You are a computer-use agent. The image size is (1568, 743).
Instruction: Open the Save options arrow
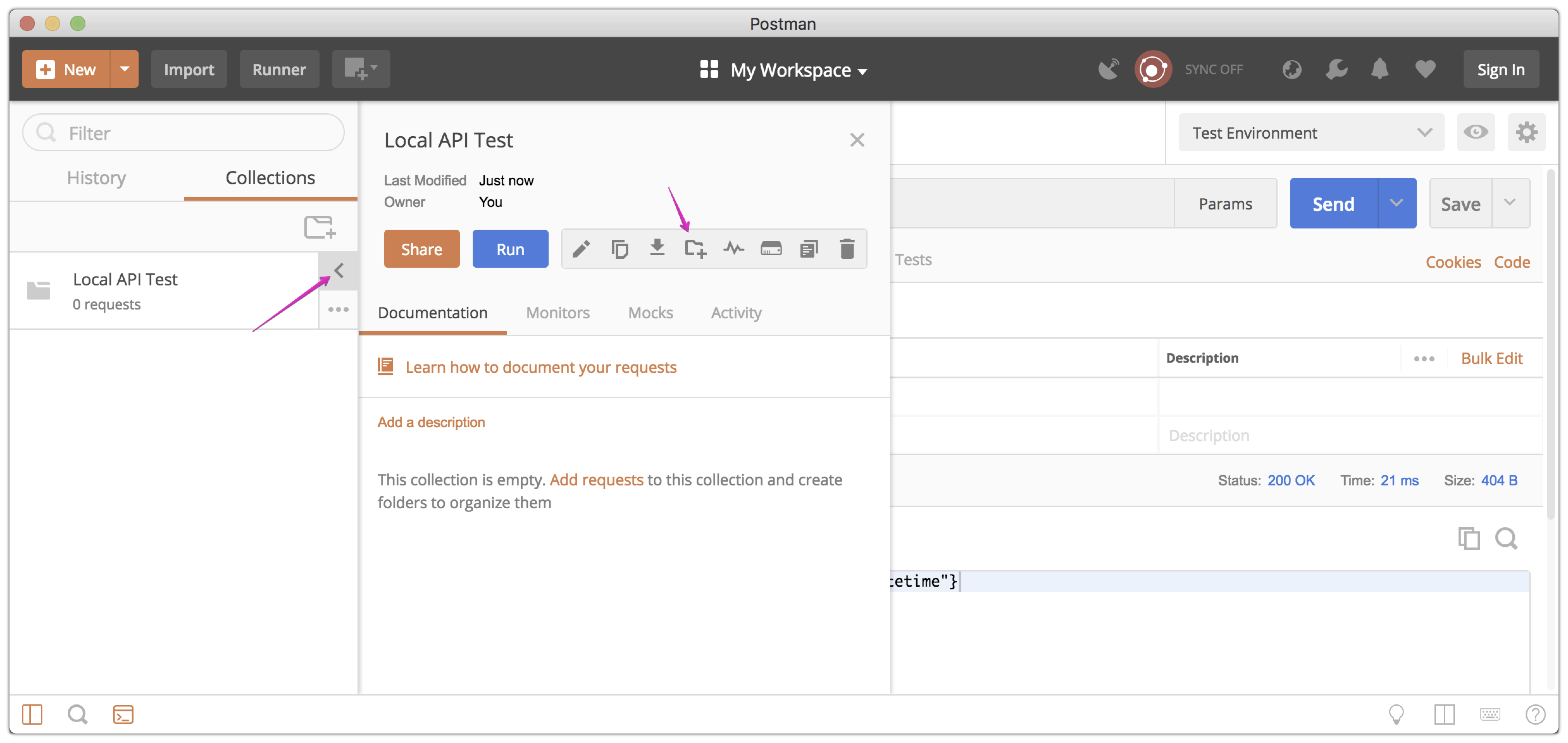click(1510, 203)
